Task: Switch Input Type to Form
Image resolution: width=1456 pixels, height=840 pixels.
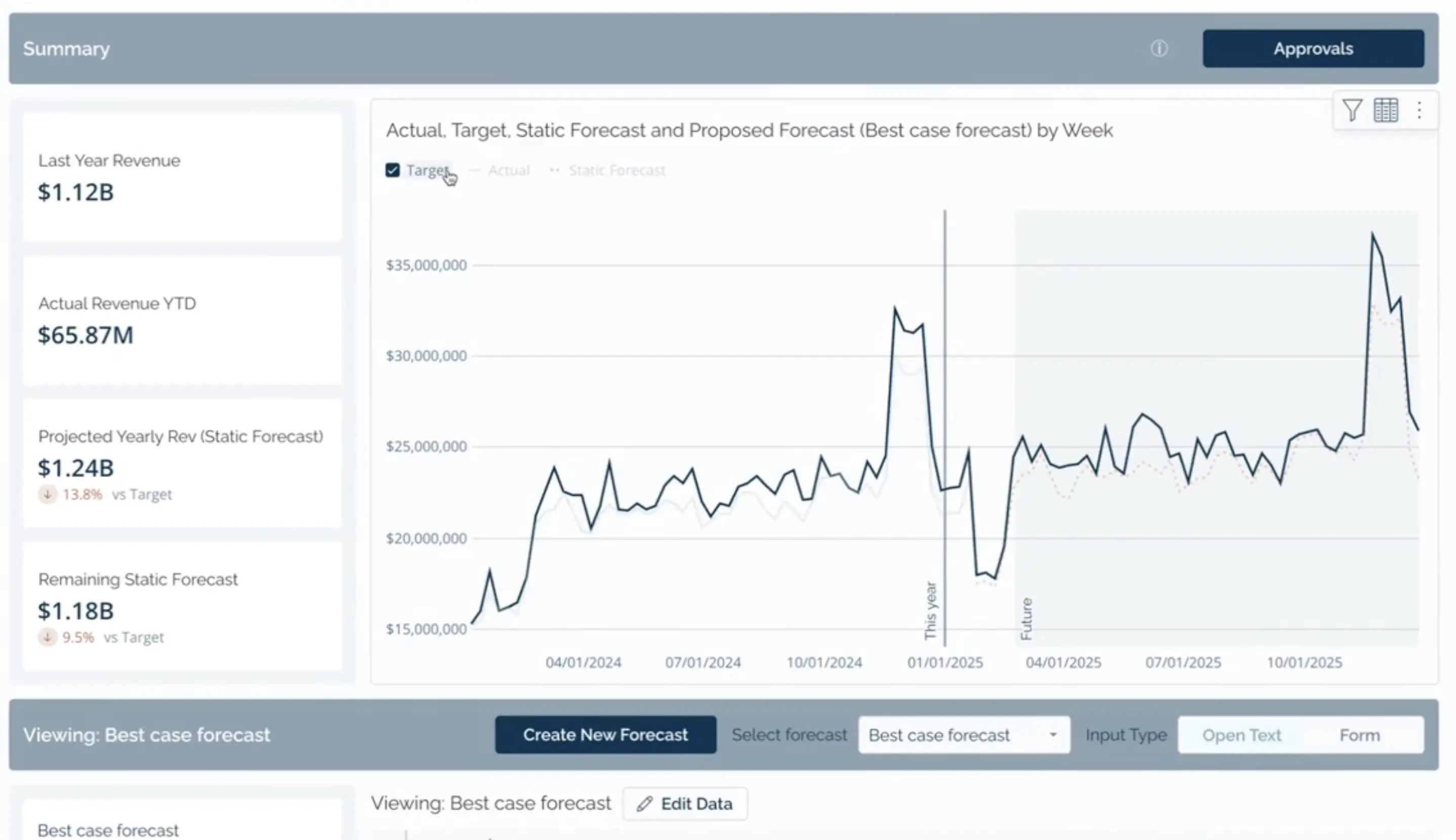Action: [1359, 735]
